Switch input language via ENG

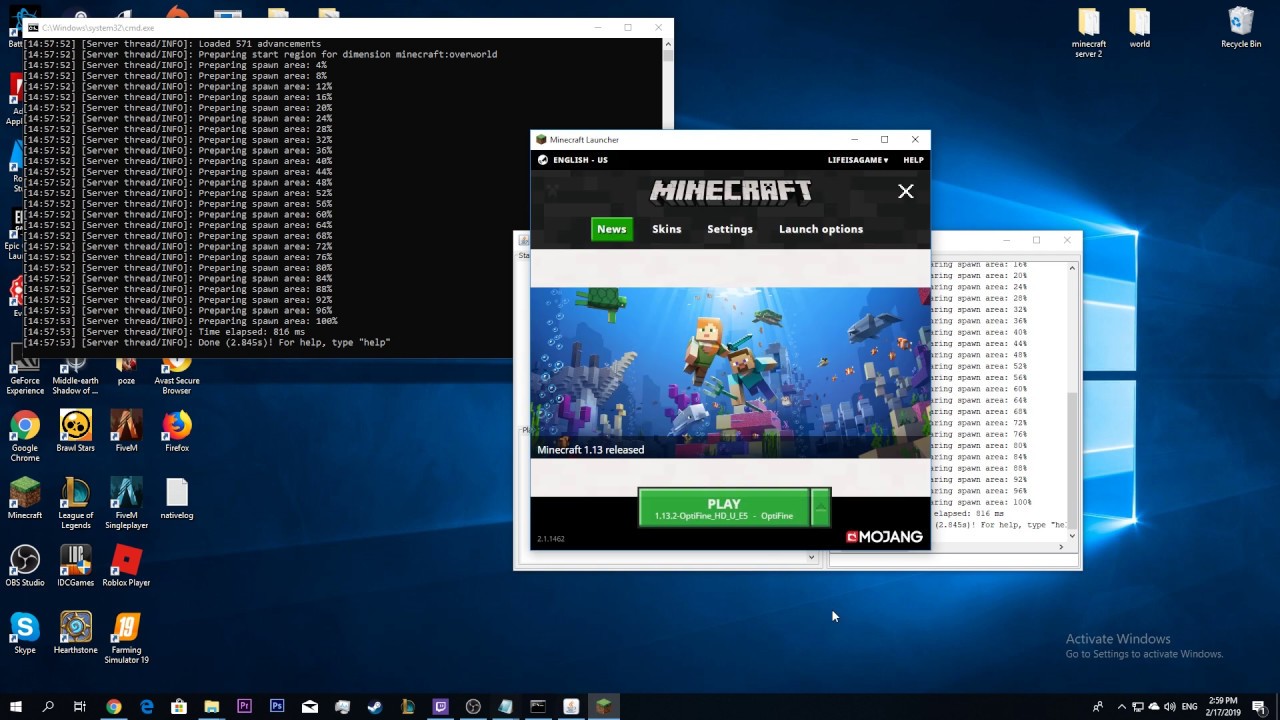point(1190,706)
